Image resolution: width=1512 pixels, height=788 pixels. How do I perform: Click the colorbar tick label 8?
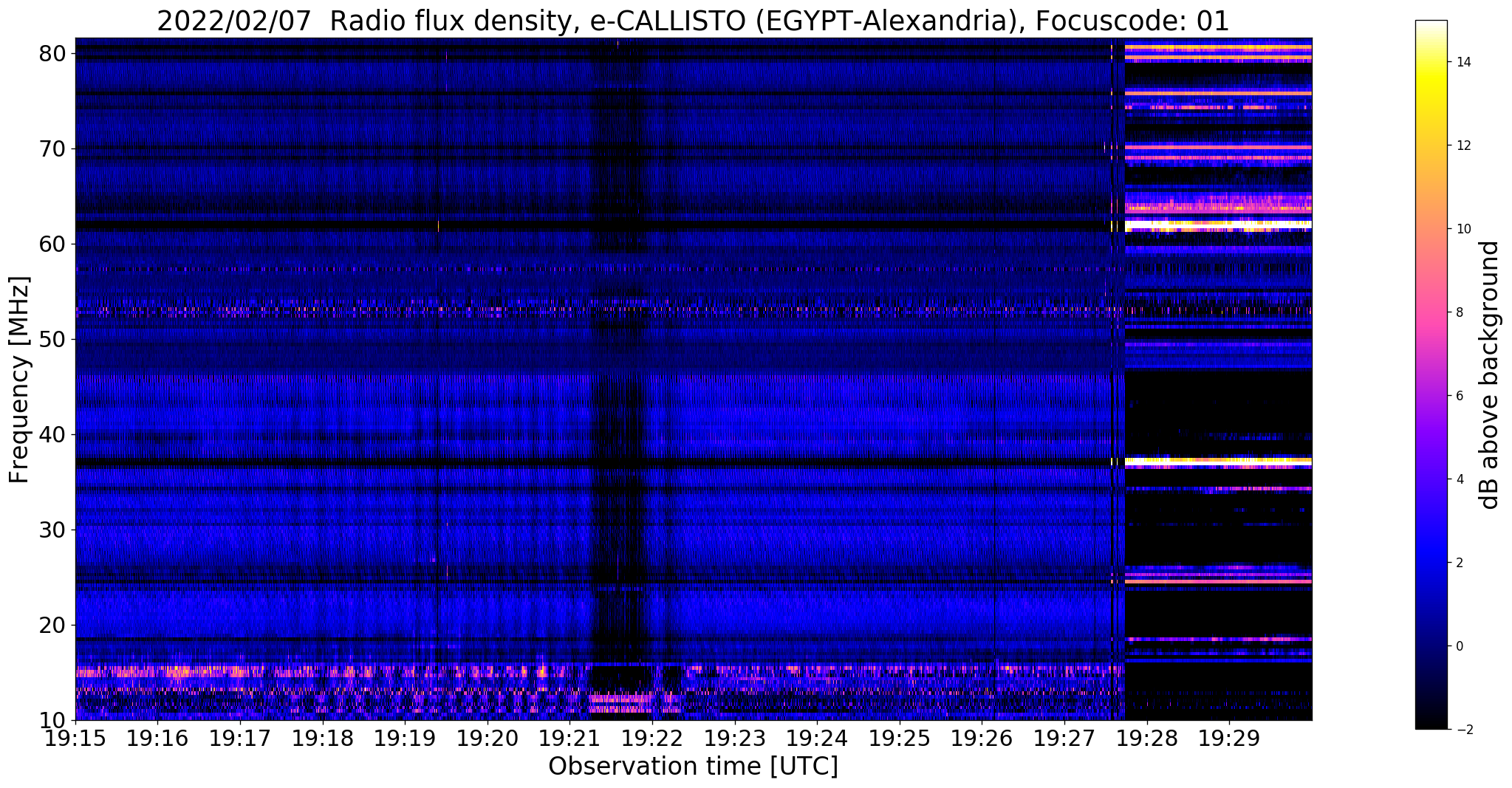click(x=1459, y=312)
